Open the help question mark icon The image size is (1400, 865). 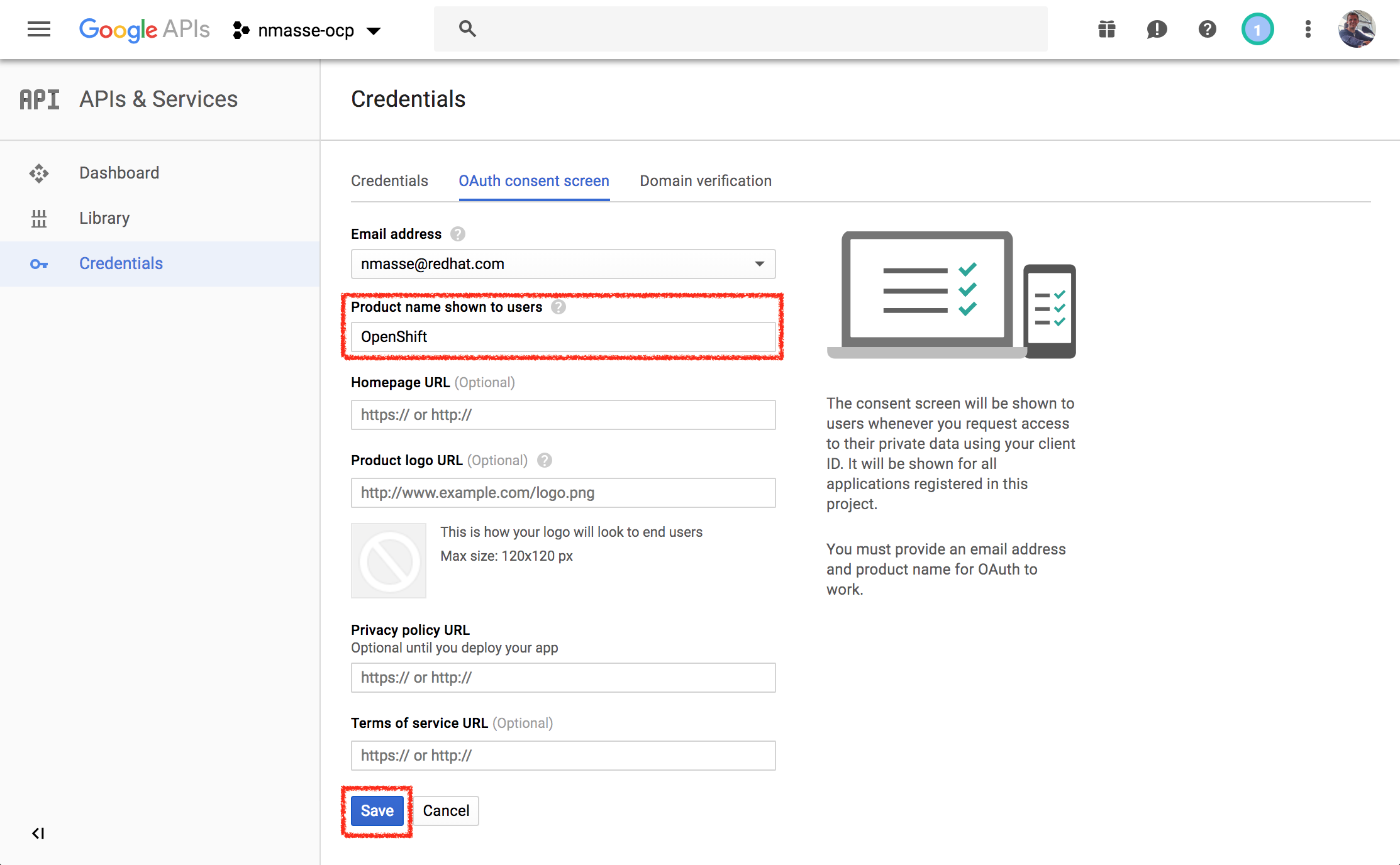pos(1207,29)
